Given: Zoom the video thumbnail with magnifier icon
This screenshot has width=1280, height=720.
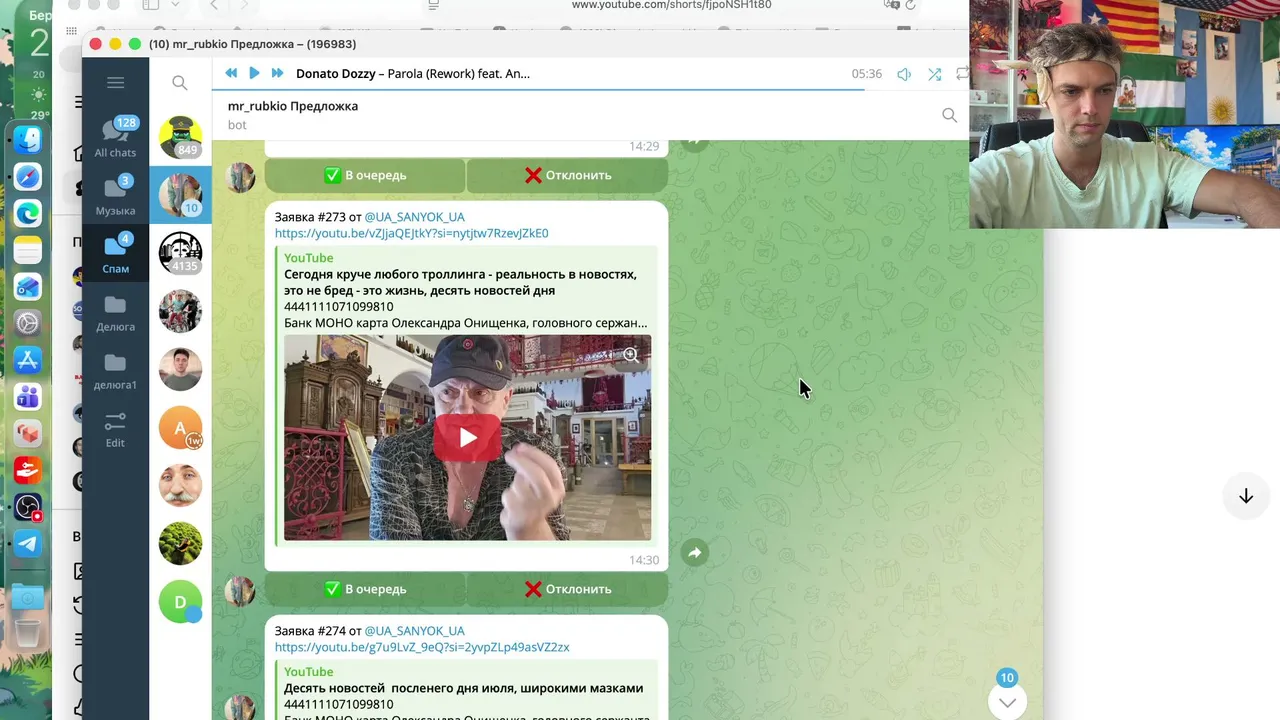Looking at the screenshot, I should pyautogui.click(x=631, y=355).
